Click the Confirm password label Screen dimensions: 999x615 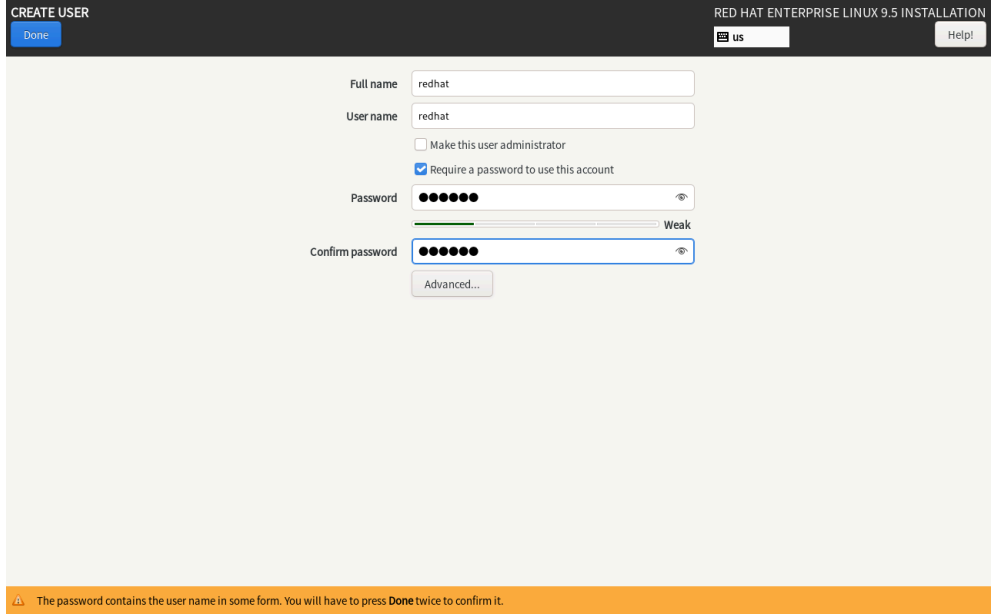point(354,252)
